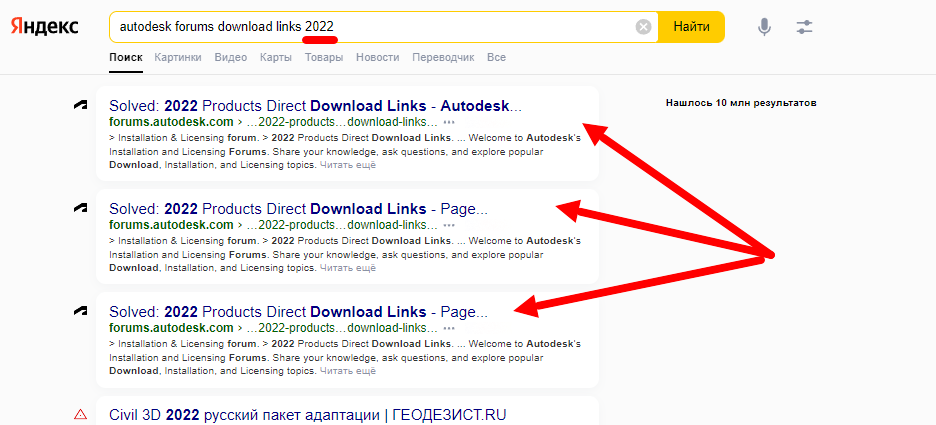Click 'Читать ещё' in the third result

(x=348, y=371)
